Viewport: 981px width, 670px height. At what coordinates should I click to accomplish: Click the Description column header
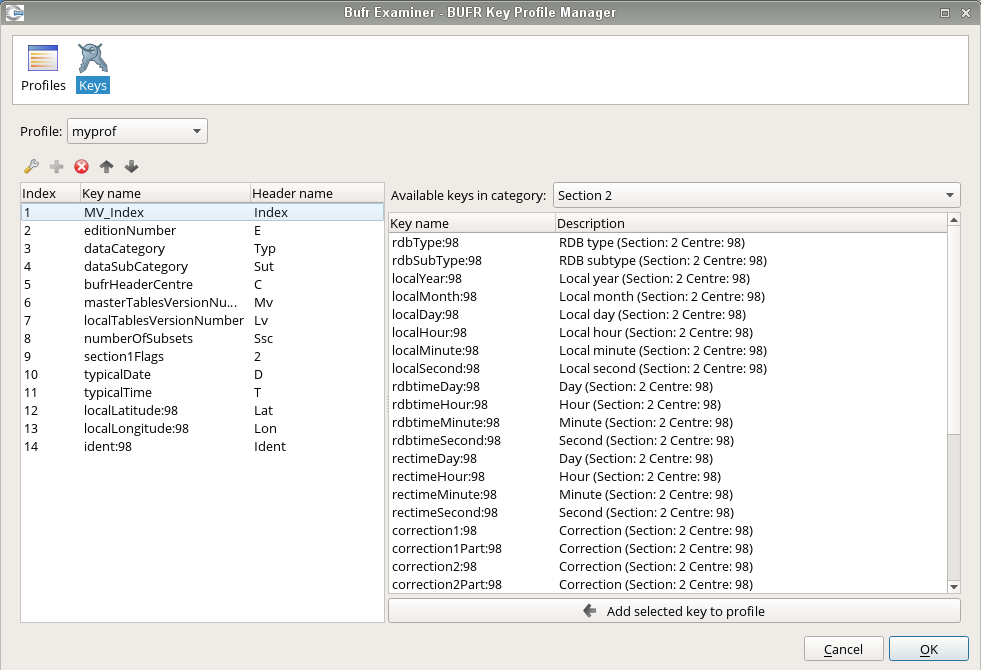[x=751, y=223]
